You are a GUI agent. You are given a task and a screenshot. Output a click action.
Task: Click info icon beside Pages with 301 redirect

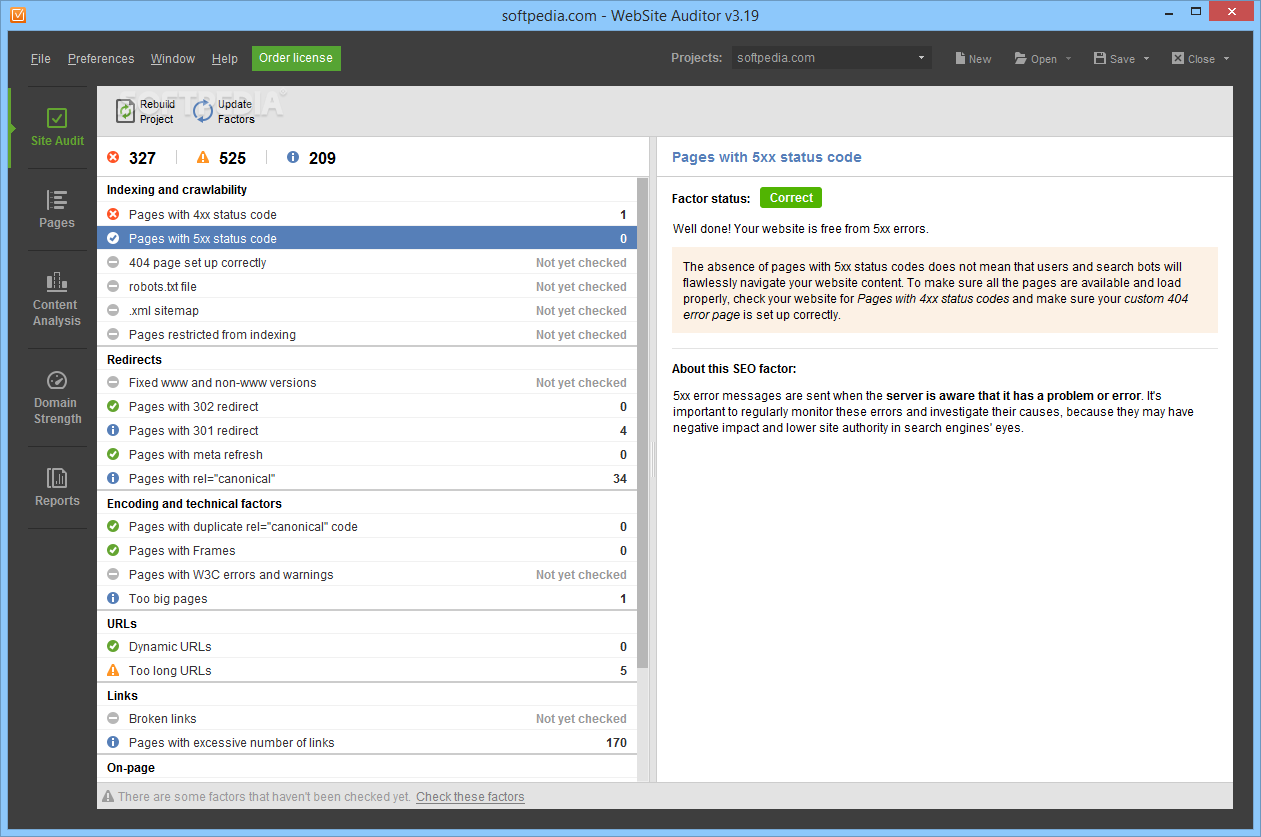(113, 430)
